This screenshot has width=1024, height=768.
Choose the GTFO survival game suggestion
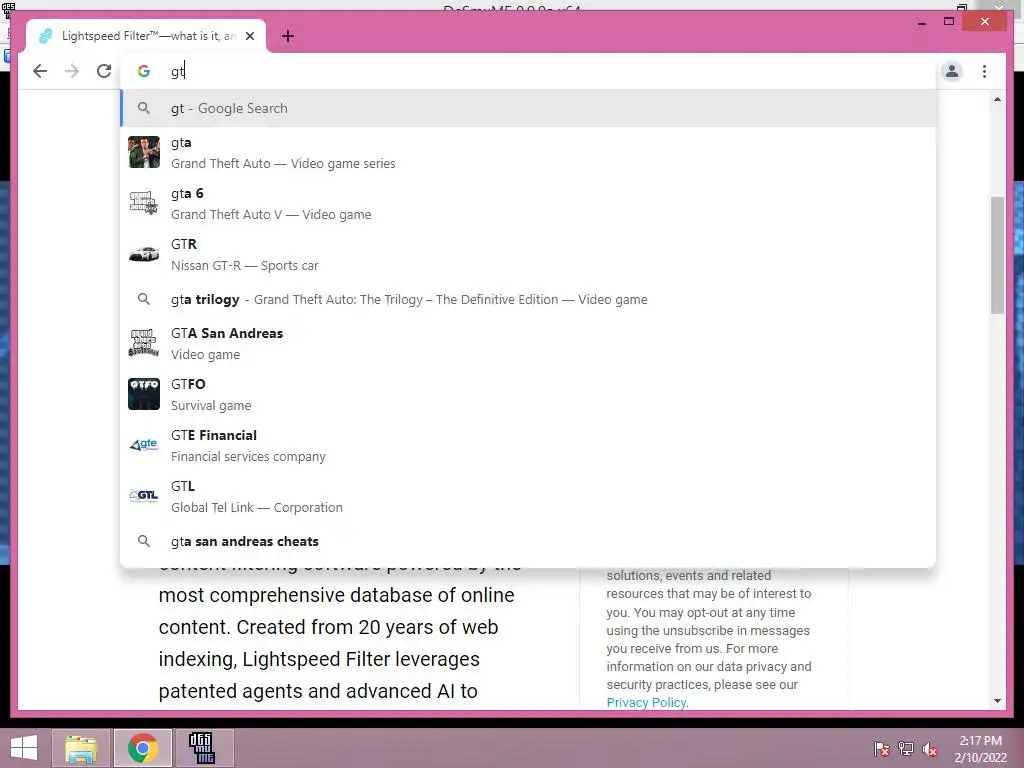528,394
